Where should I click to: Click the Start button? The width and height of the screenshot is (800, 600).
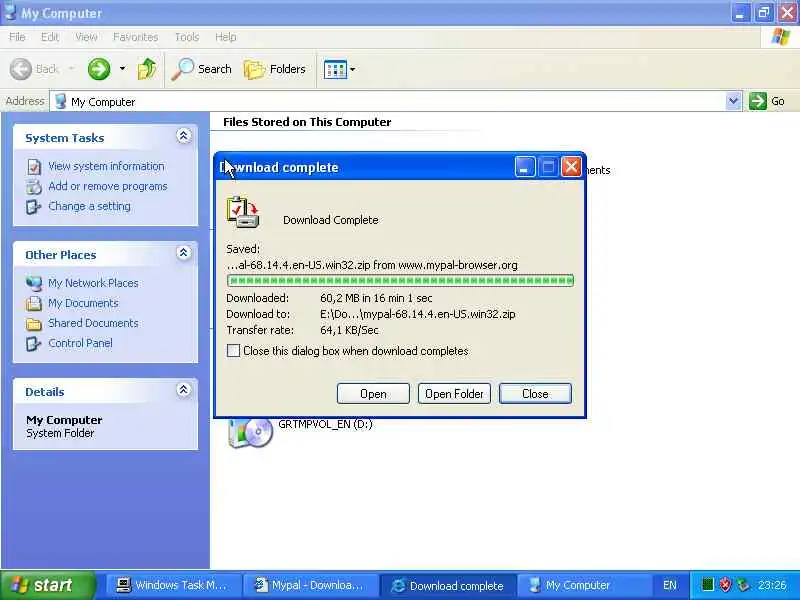[47, 585]
